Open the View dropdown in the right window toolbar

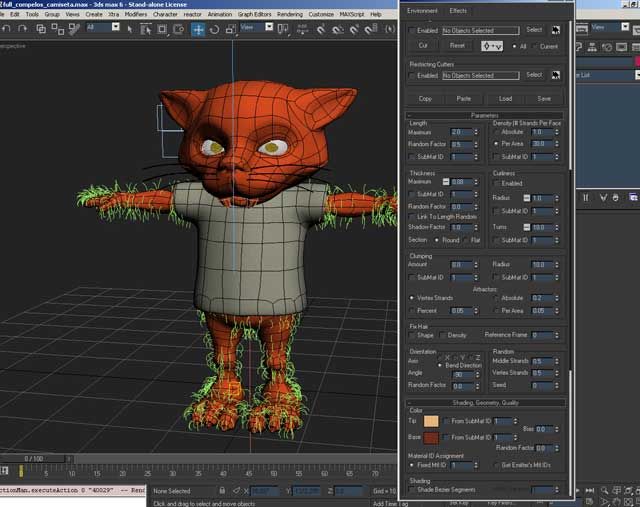(x=625, y=27)
